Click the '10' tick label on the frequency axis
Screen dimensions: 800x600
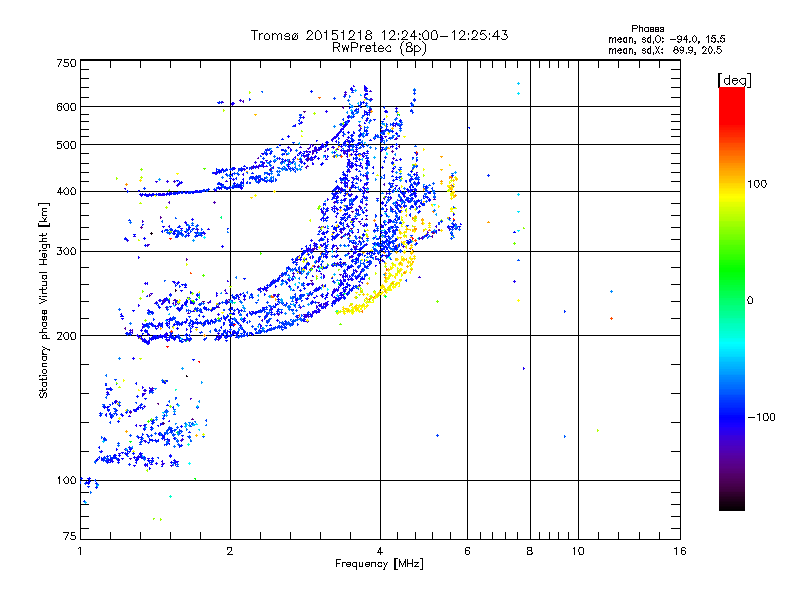point(578,551)
